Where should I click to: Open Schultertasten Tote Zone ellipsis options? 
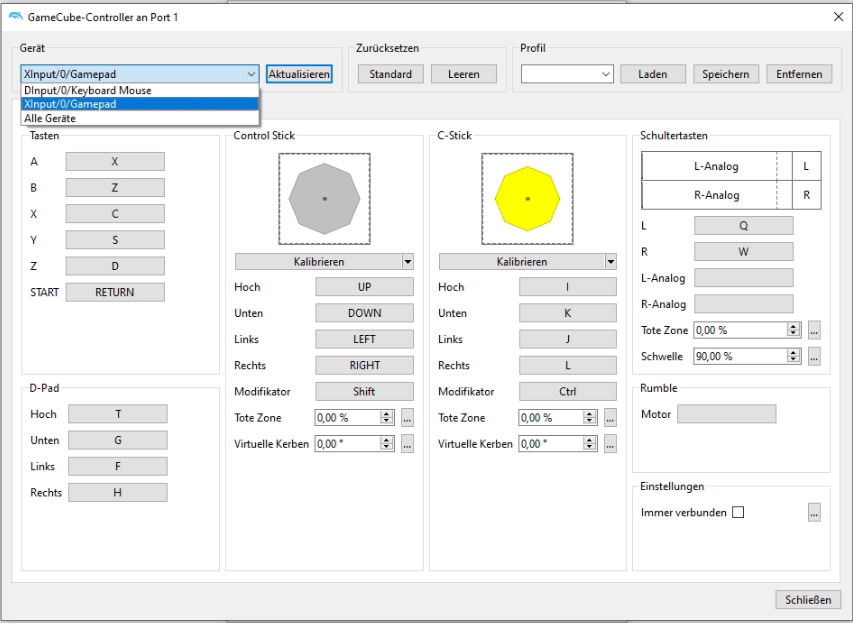pyautogui.click(x=814, y=330)
